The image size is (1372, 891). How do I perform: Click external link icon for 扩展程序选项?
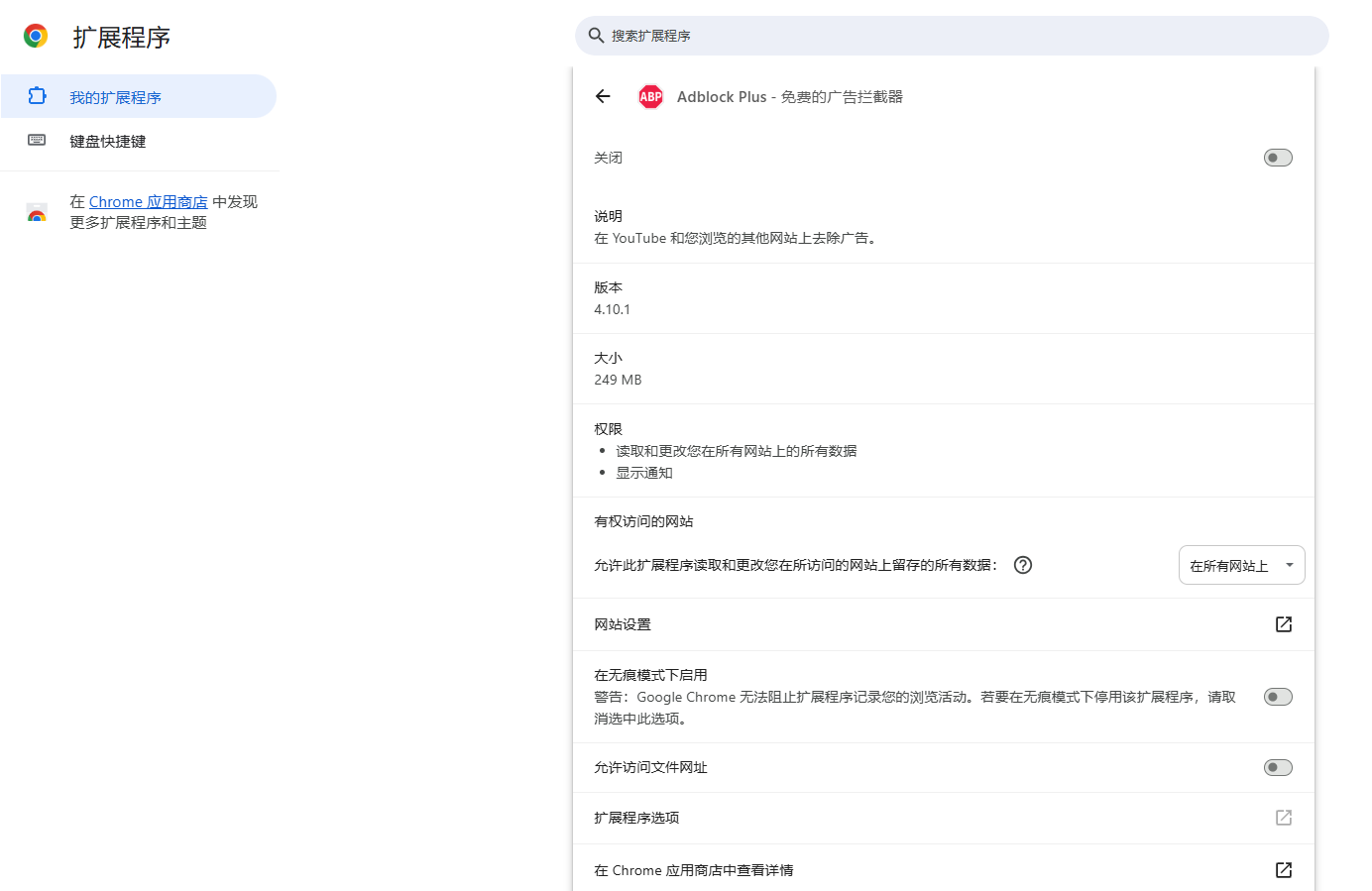[1284, 818]
